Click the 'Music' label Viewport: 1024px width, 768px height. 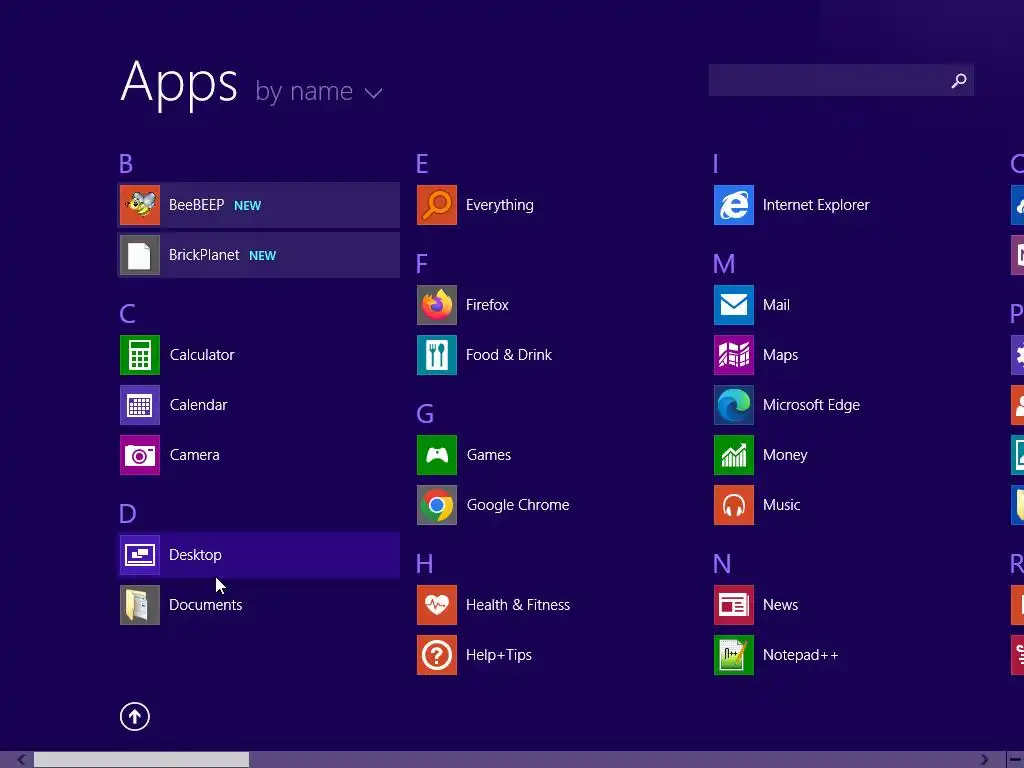[x=782, y=505]
